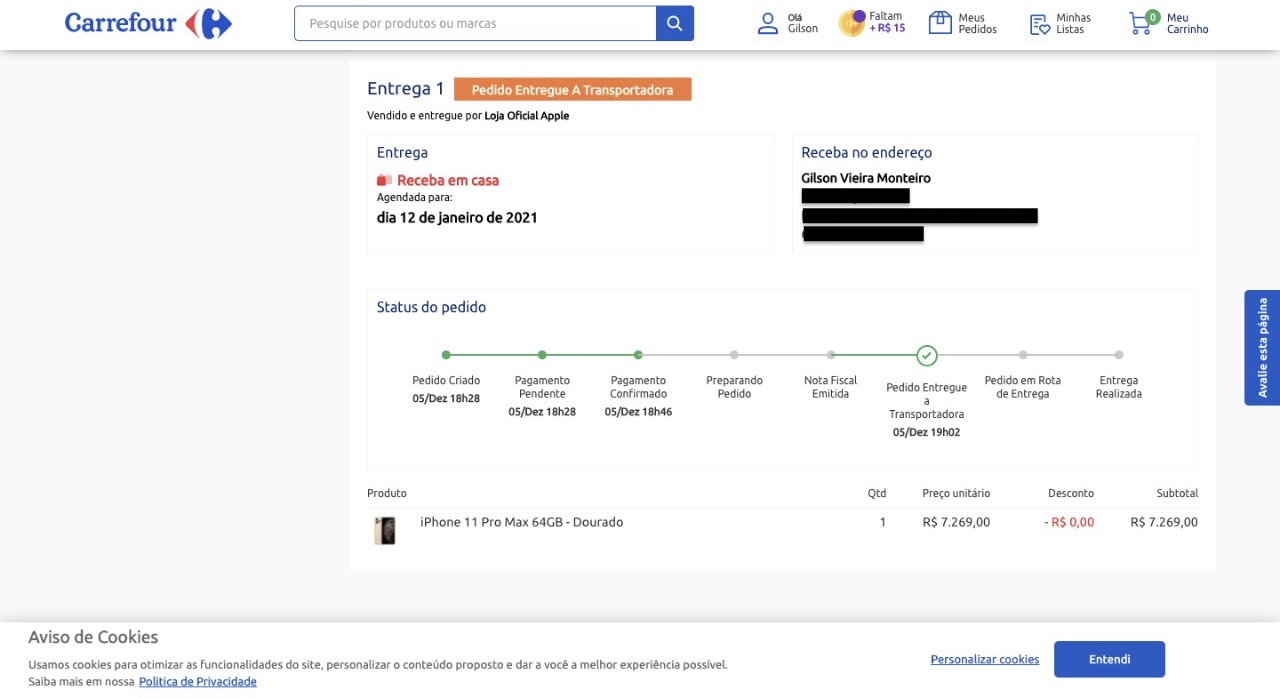Screen dimensions: 1280x698
Task: Click the Entrega Realizada status marker
Action: point(1119,355)
